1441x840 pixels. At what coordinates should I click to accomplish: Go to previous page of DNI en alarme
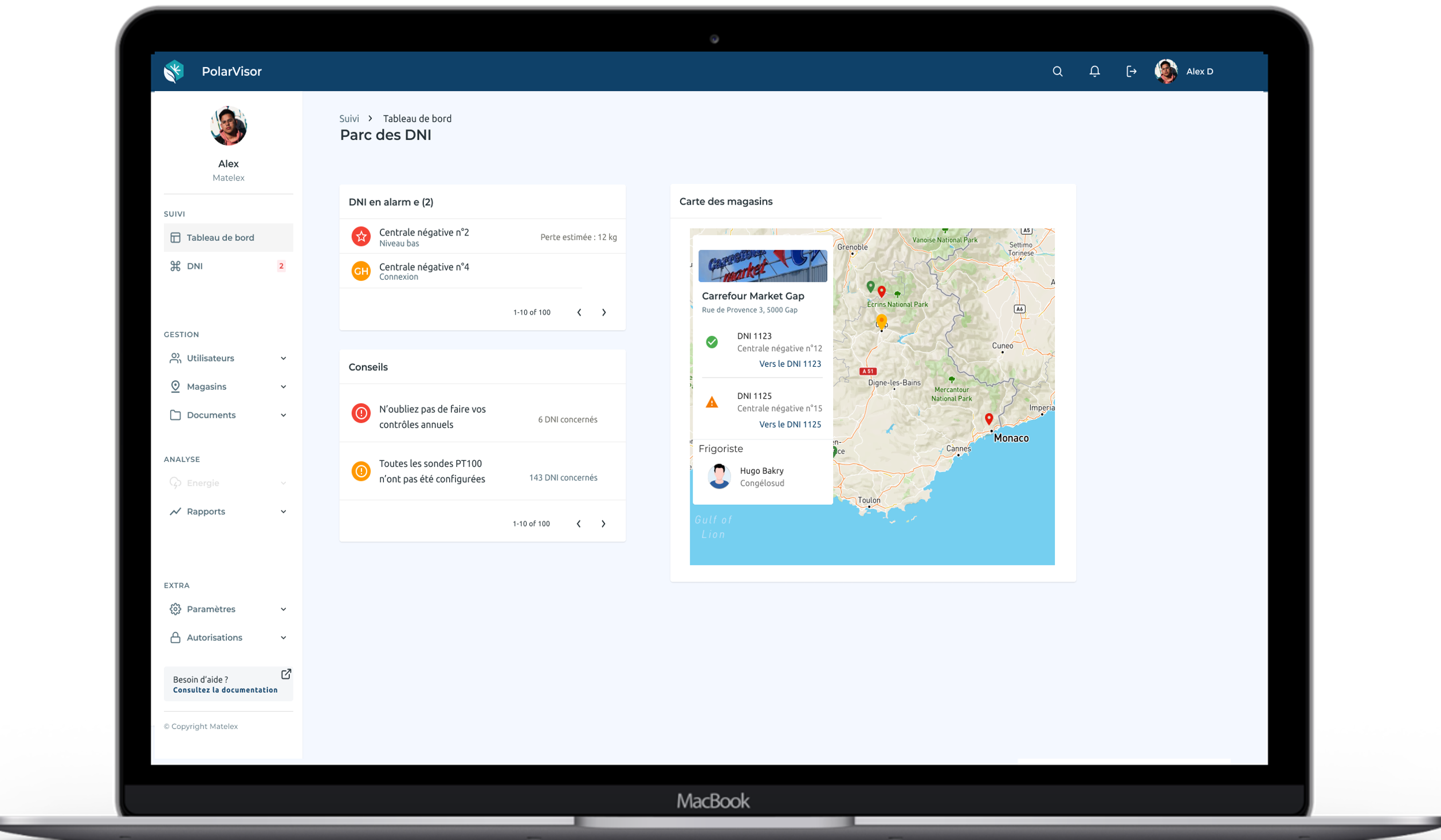(x=579, y=312)
